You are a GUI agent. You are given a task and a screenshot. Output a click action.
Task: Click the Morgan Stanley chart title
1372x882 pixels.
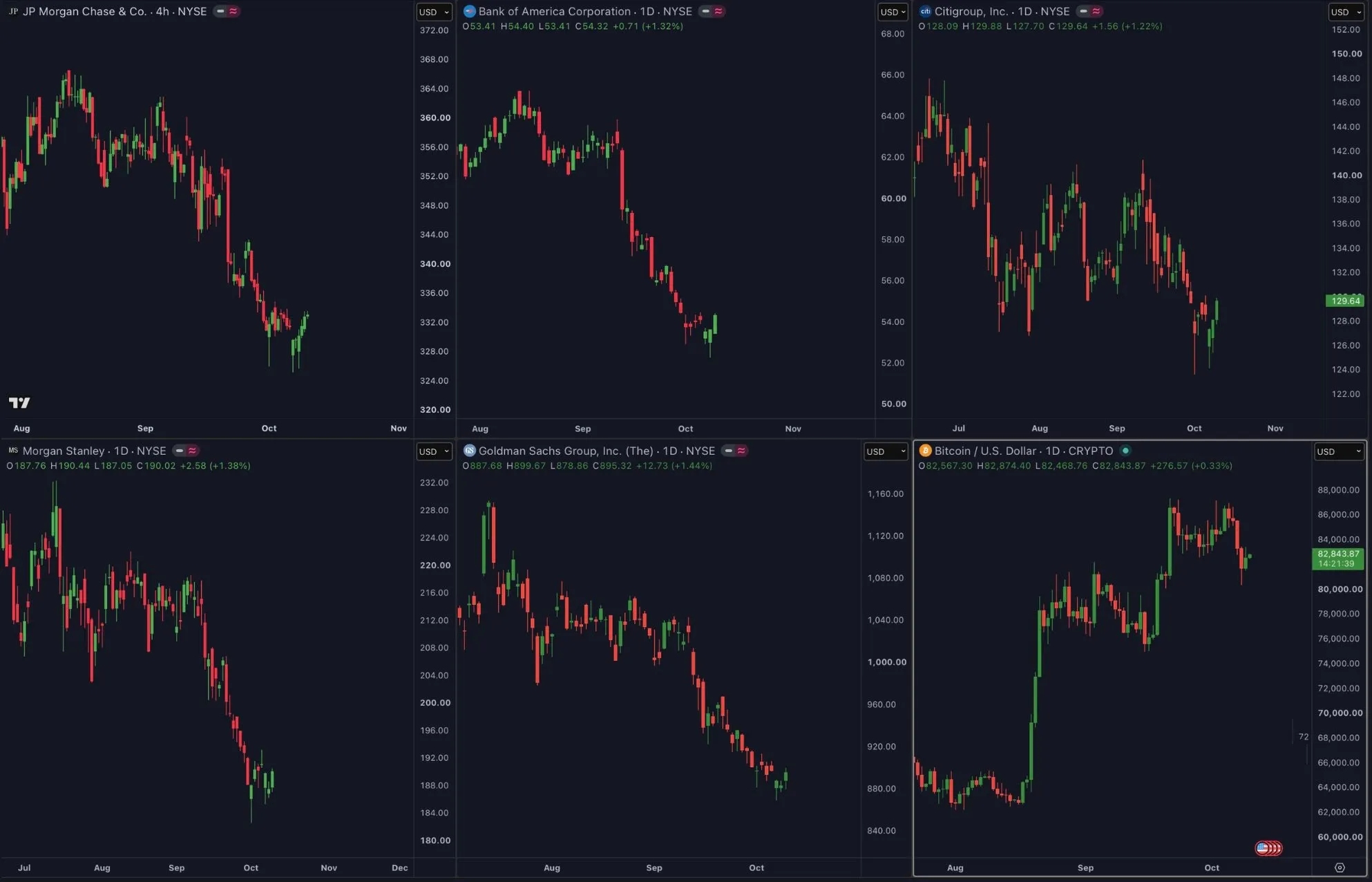[x=94, y=451]
